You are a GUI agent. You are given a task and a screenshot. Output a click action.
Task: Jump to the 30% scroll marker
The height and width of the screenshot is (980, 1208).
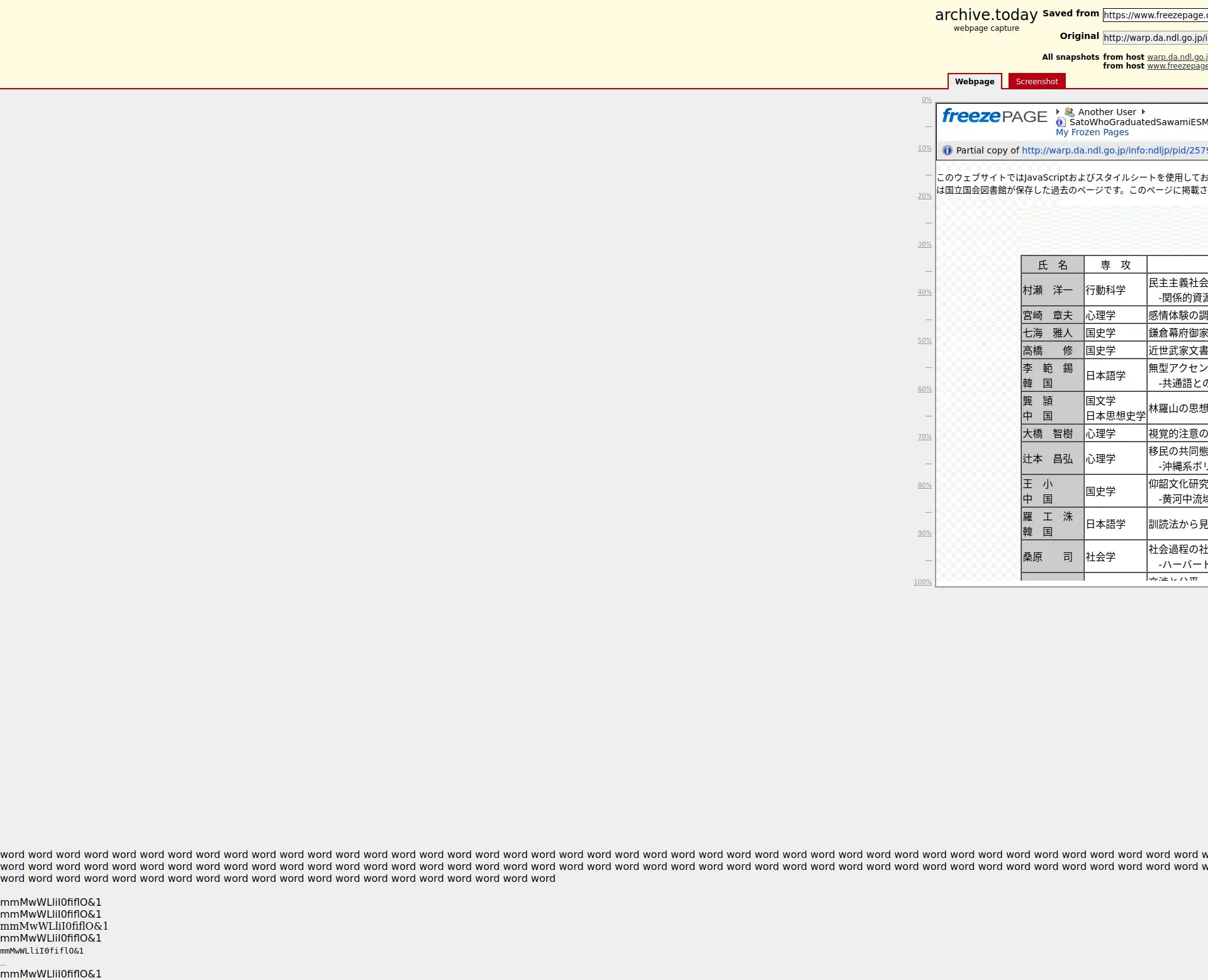pyautogui.click(x=924, y=245)
